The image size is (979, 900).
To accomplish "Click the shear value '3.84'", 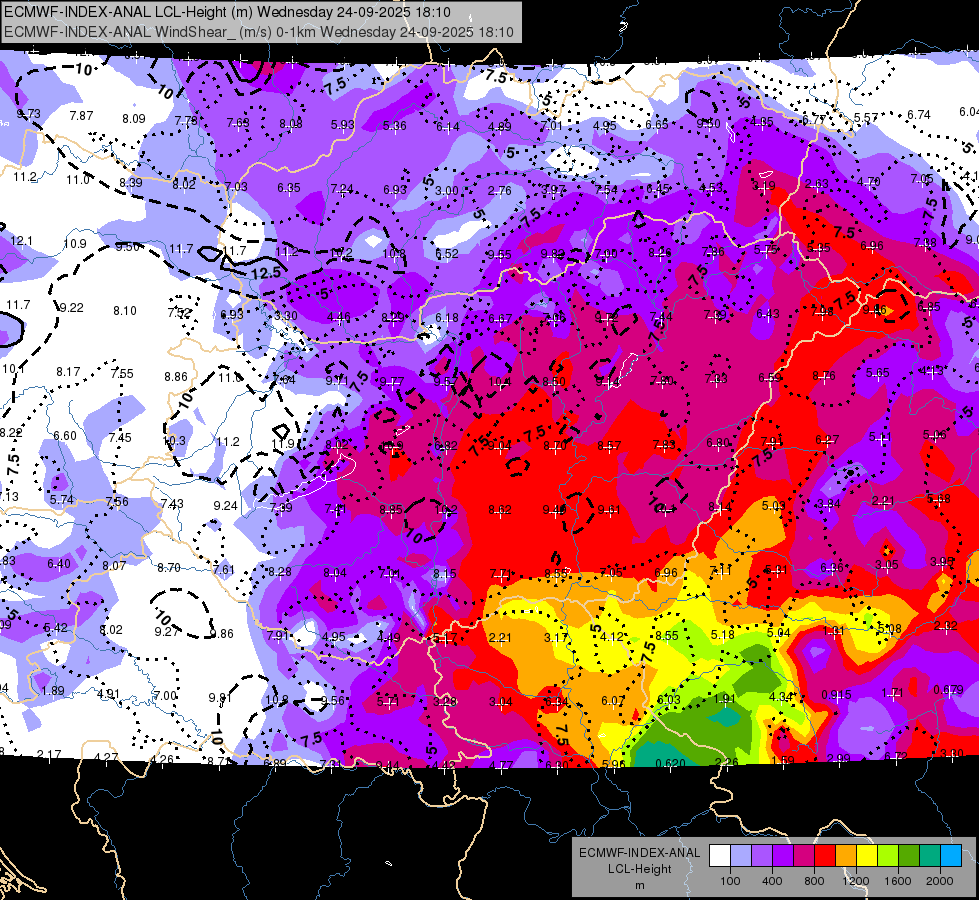I will 829,503.
